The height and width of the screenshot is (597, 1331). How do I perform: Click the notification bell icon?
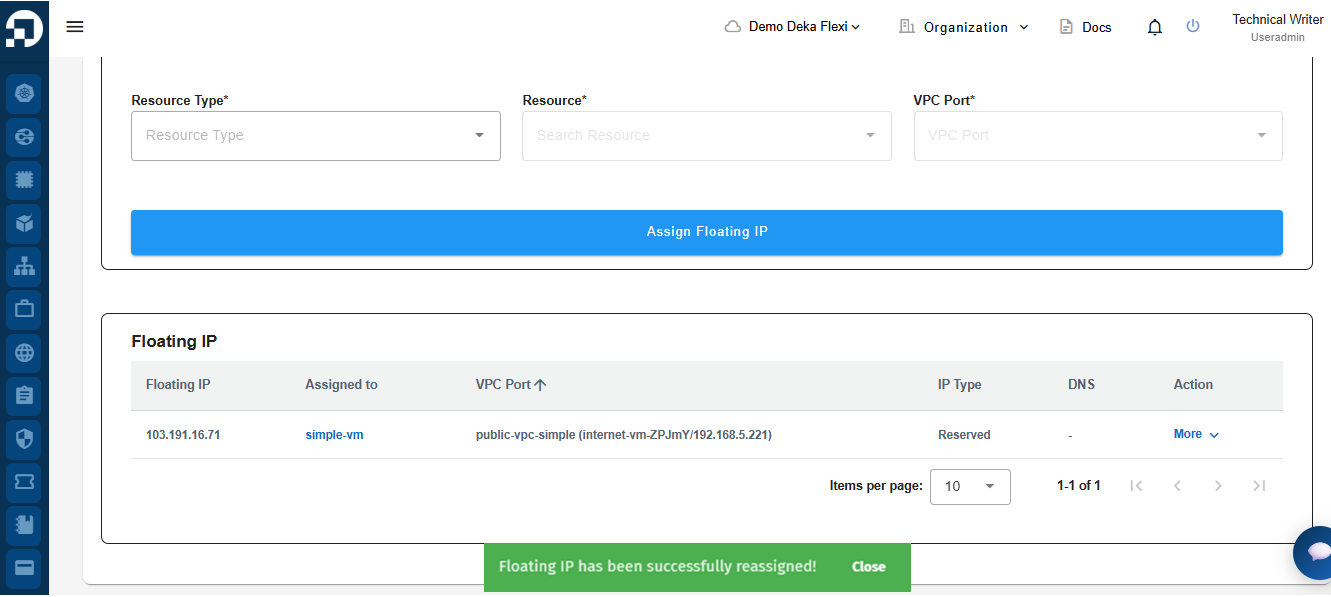pyautogui.click(x=1155, y=27)
